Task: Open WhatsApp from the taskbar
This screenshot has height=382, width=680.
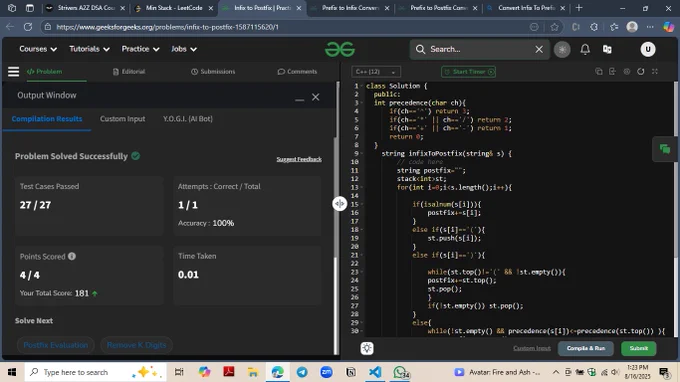Action: click(400, 372)
